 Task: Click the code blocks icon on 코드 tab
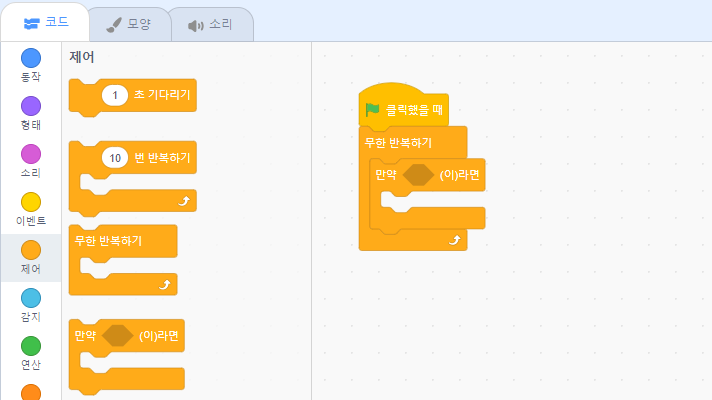pos(31,24)
